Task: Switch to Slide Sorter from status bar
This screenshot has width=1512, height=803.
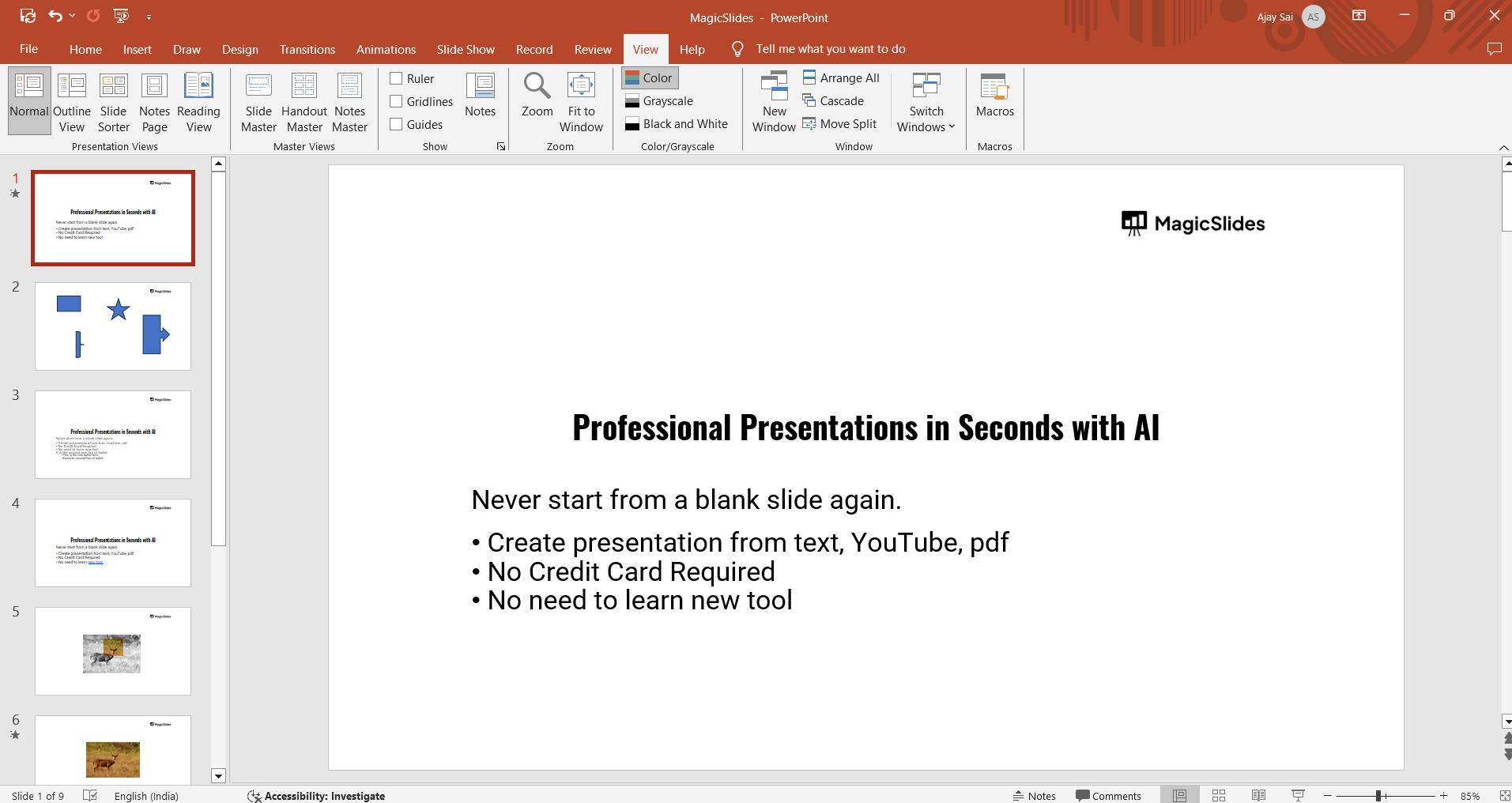Action: click(x=1219, y=795)
